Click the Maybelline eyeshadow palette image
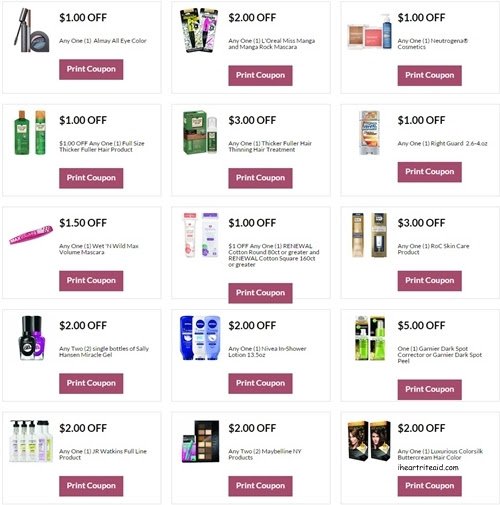 pos(201,442)
